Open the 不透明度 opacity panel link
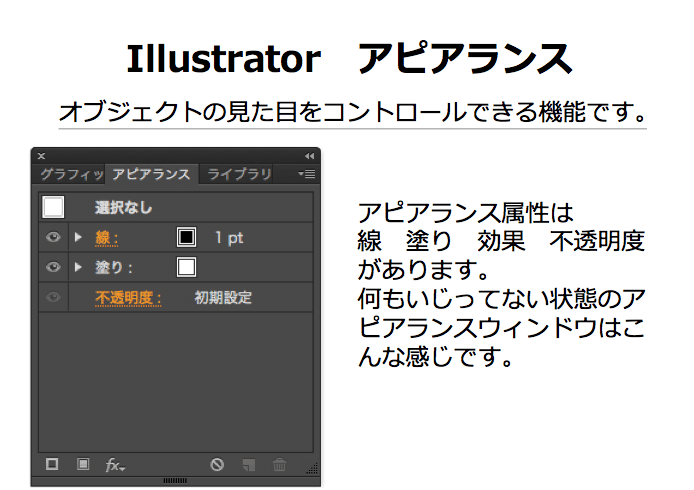Screen dimensions: 694x490 (128, 298)
